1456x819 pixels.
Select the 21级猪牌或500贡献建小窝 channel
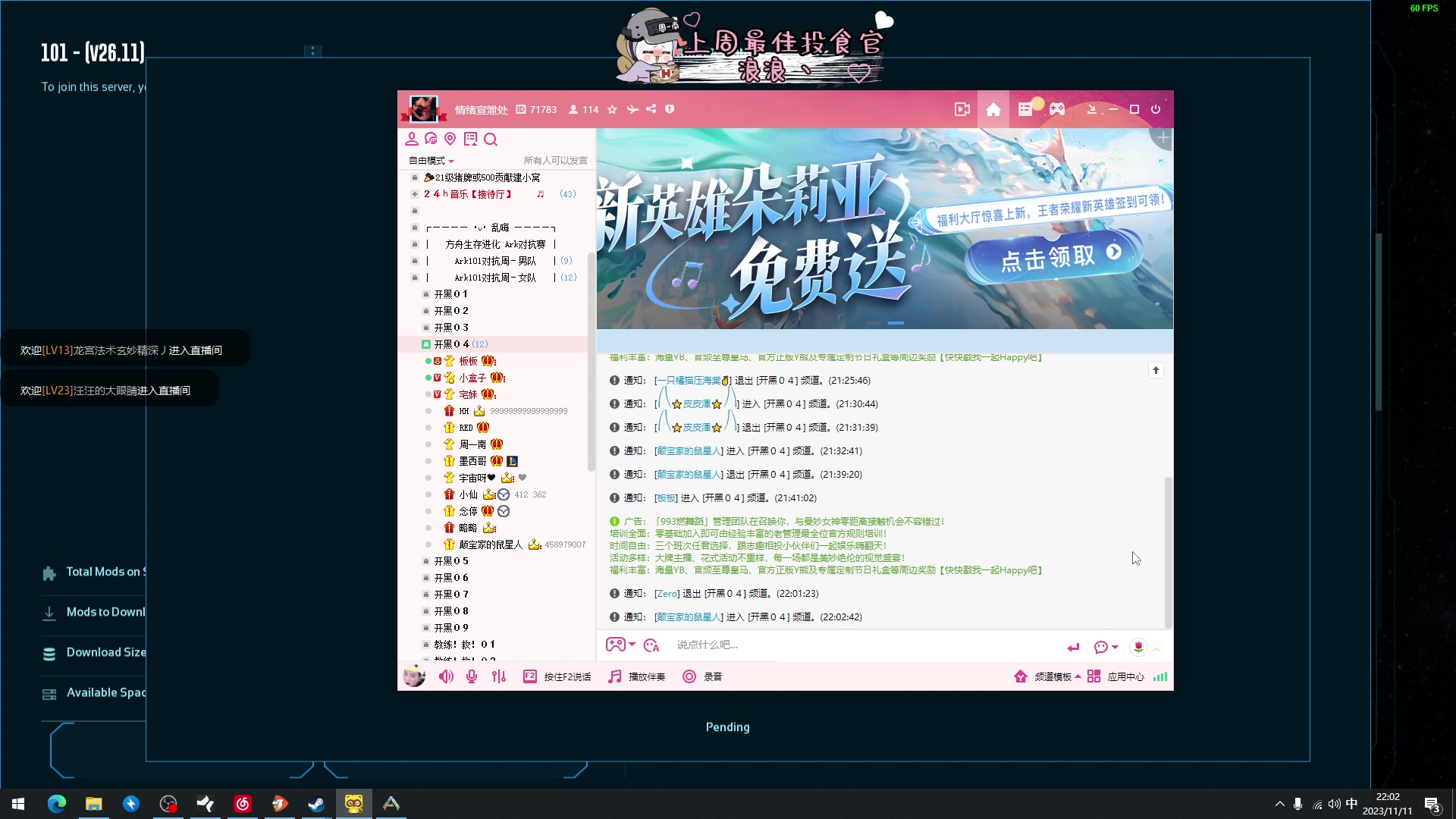[488, 177]
